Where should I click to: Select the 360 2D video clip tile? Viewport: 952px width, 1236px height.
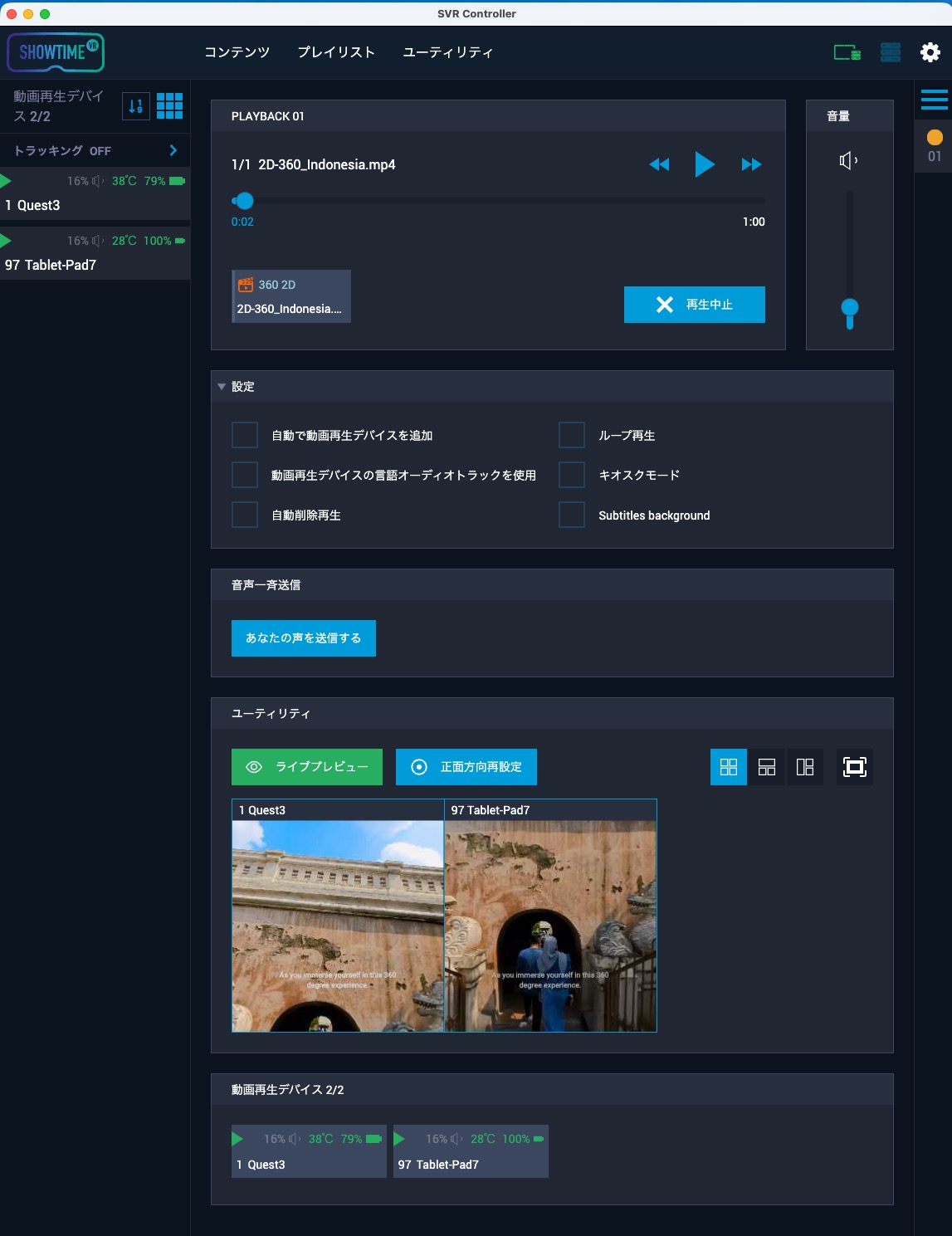[291, 296]
